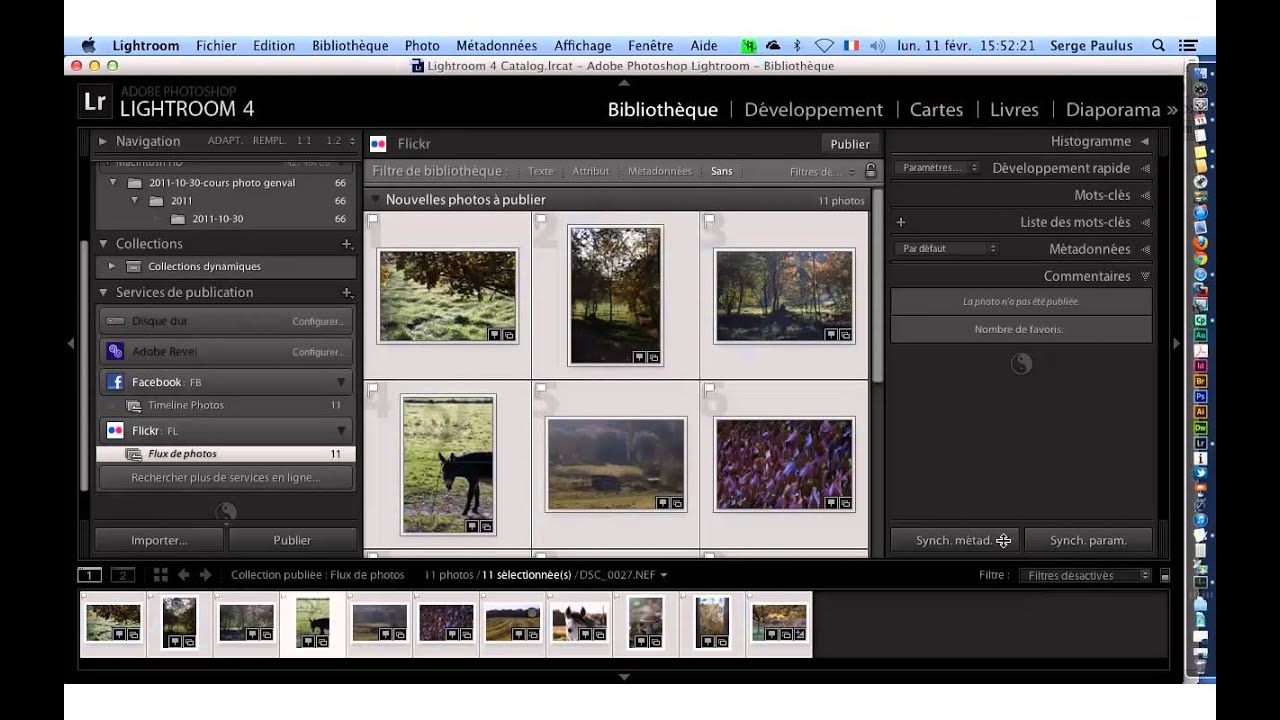Open the Affichage menu
Image resolution: width=1280 pixels, height=720 pixels.
583,46
